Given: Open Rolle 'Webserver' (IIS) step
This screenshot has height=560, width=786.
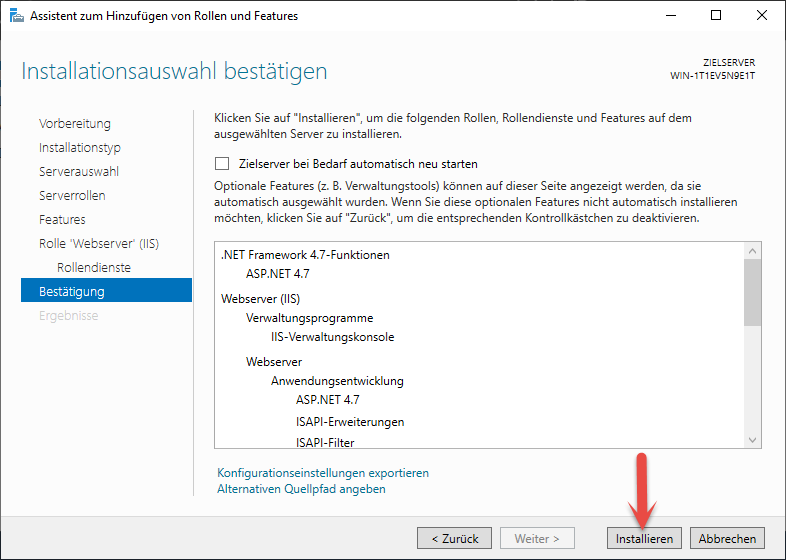Looking at the screenshot, I should 99,244.
